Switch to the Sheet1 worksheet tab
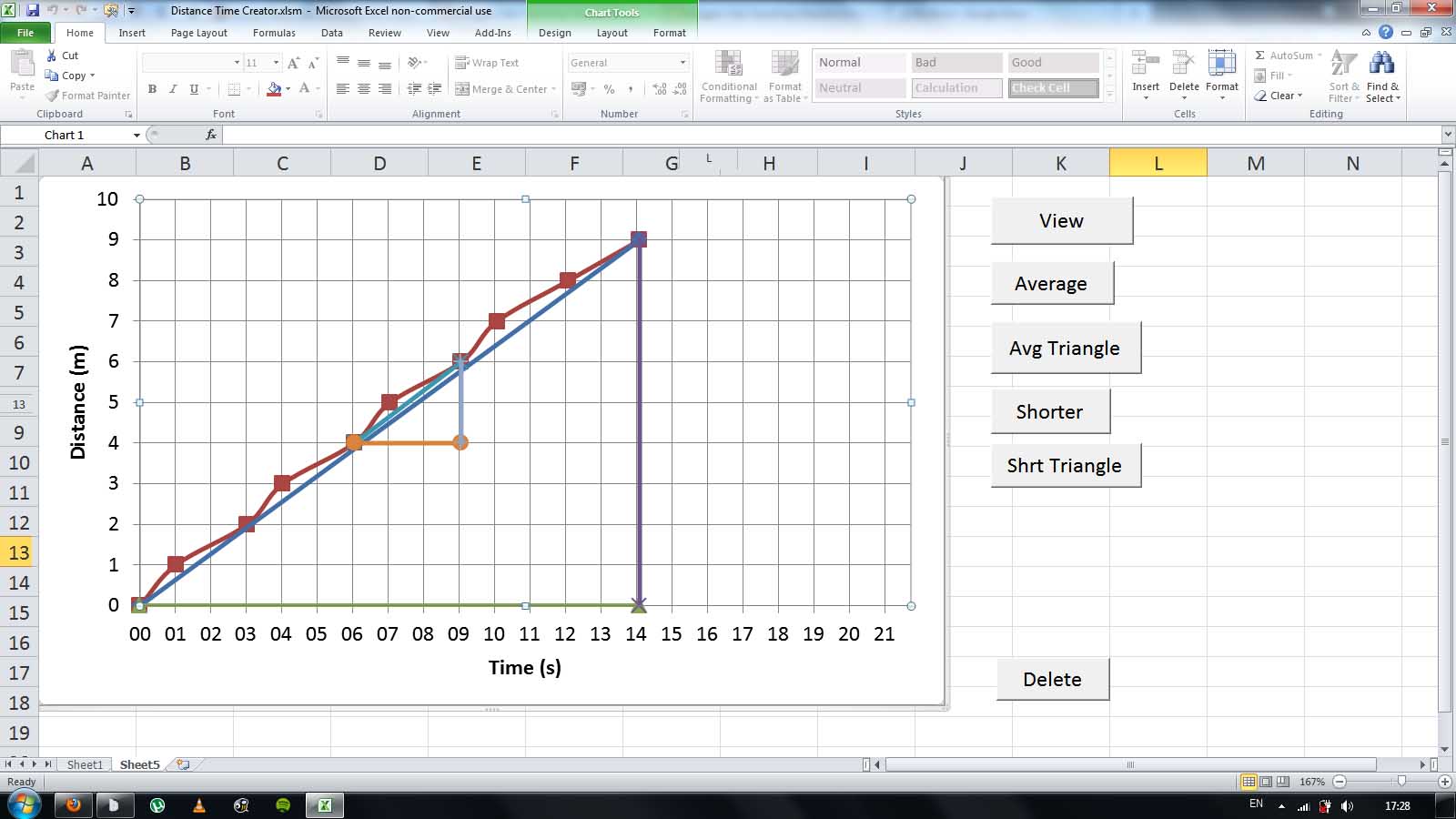The image size is (1456, 819). tap(85, 764)
